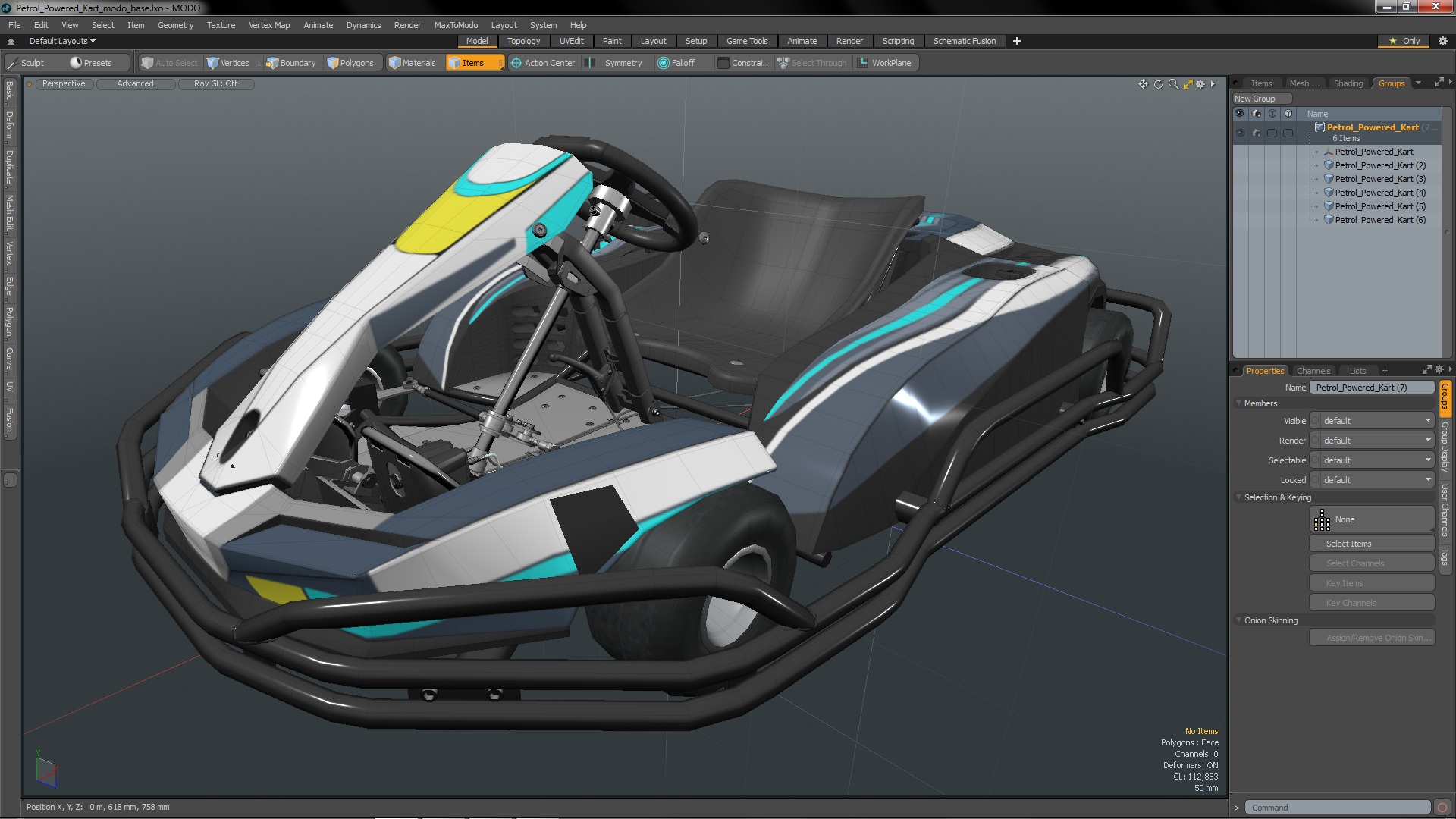Click the viewport zoom magnifier icon
The width and height of the screenshot is (1456, 819).
click(1173, 84)
